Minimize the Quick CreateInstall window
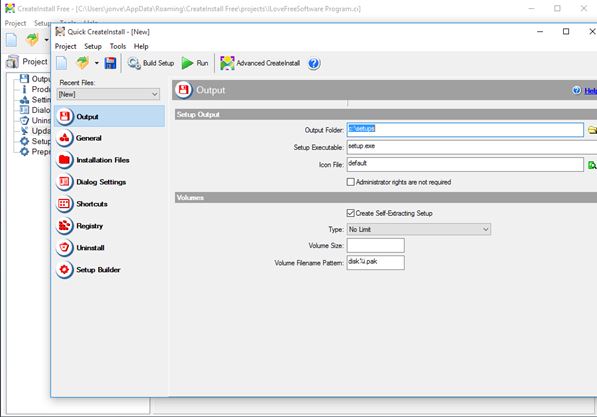Screen dimensions: 597x417 pos(540,32)
